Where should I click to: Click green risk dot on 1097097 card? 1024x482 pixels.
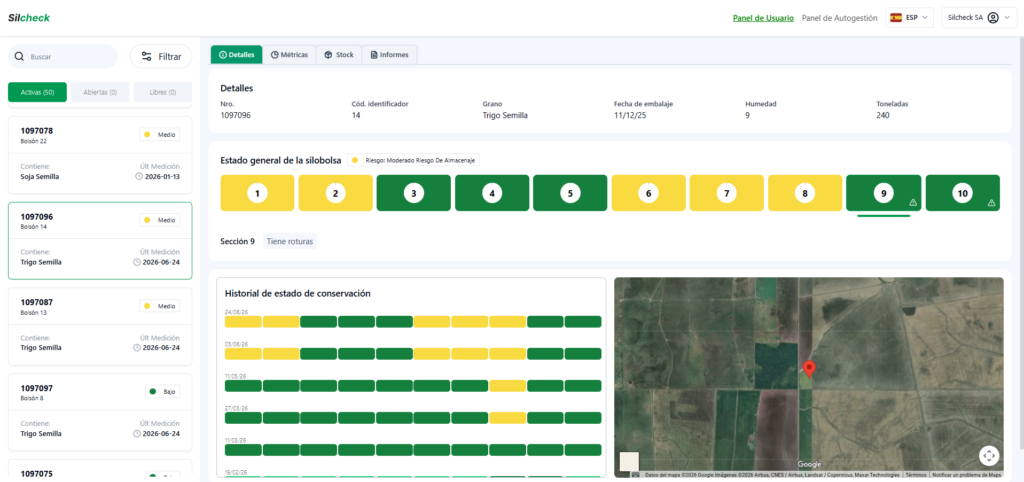pos(153,392)
